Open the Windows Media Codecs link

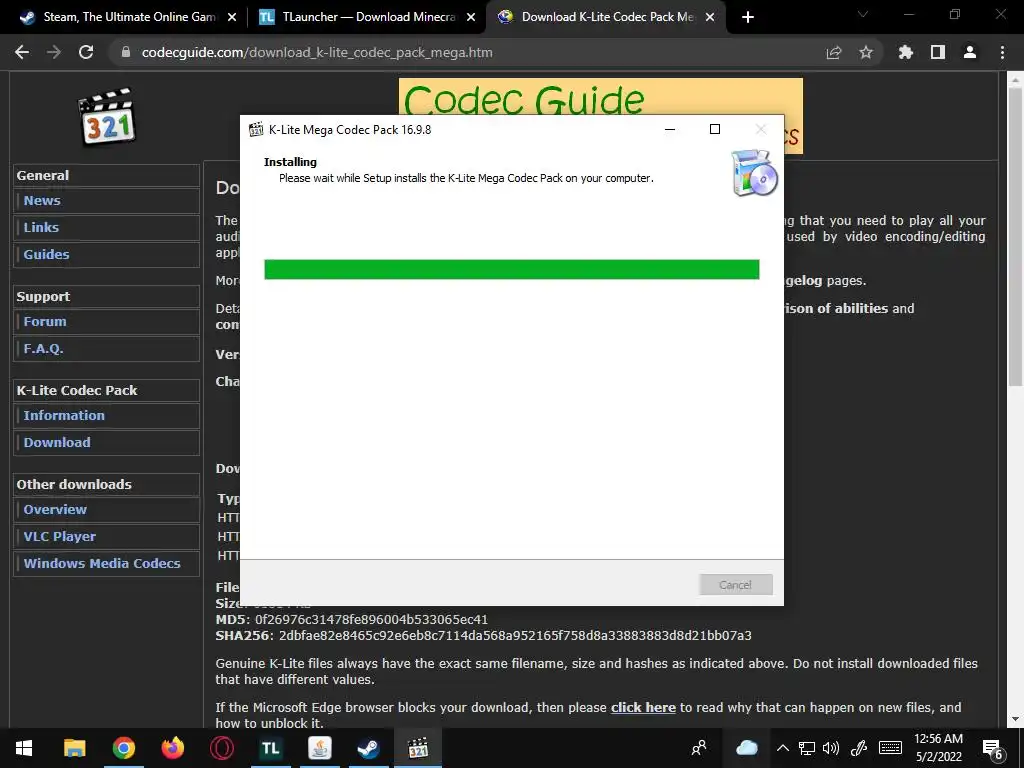tap(102, 563)
